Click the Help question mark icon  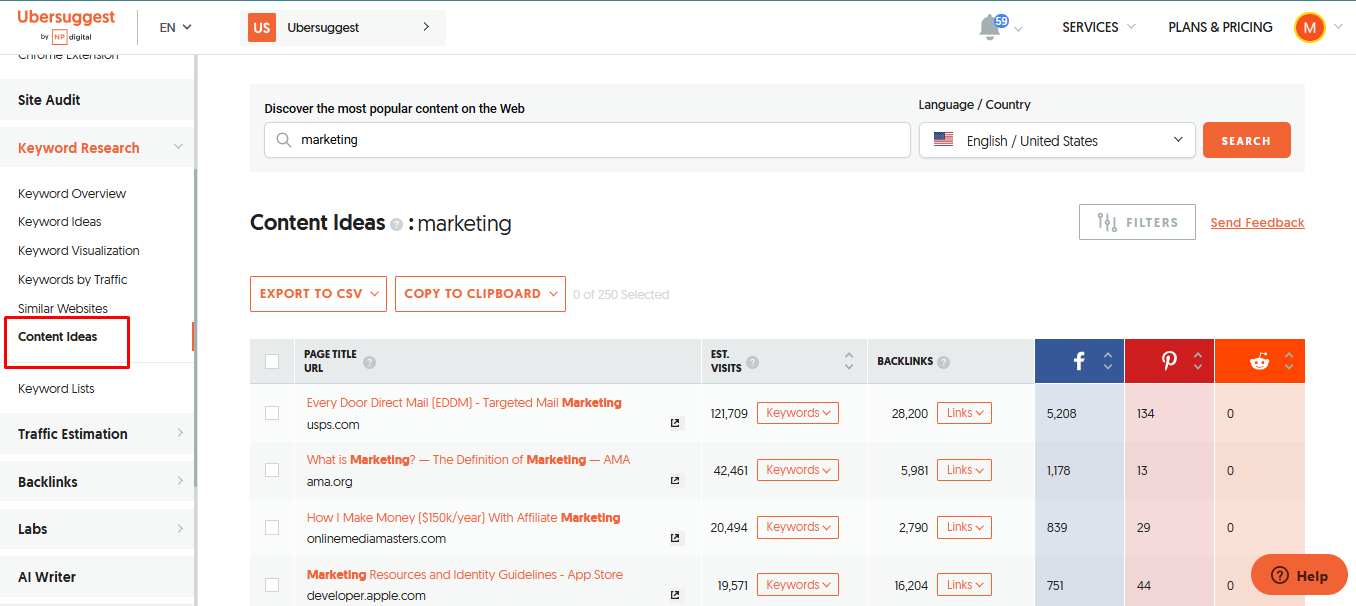(1279, 575)
